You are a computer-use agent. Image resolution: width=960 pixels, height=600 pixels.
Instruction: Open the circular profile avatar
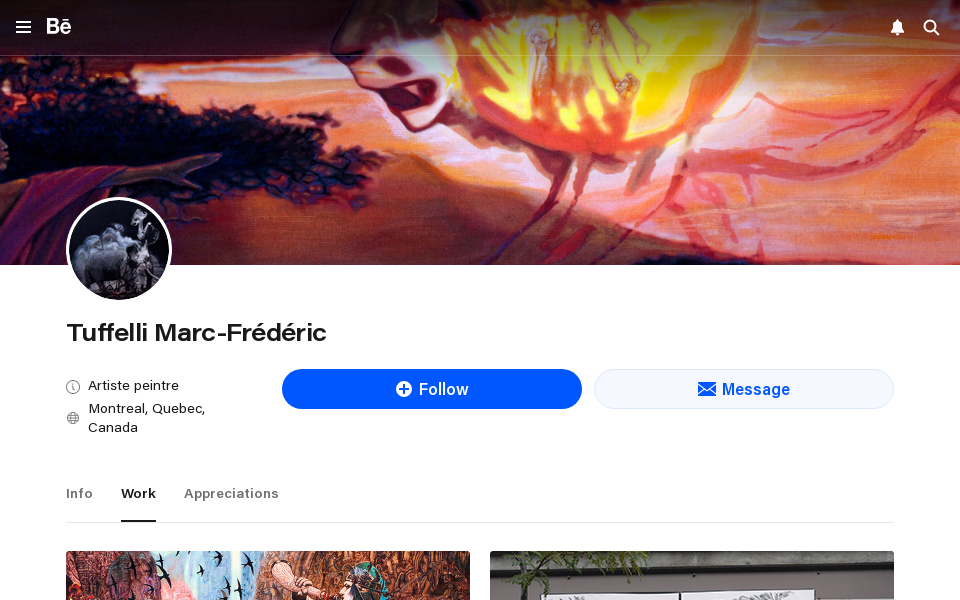pyautogui.click(x=119, y=249)
